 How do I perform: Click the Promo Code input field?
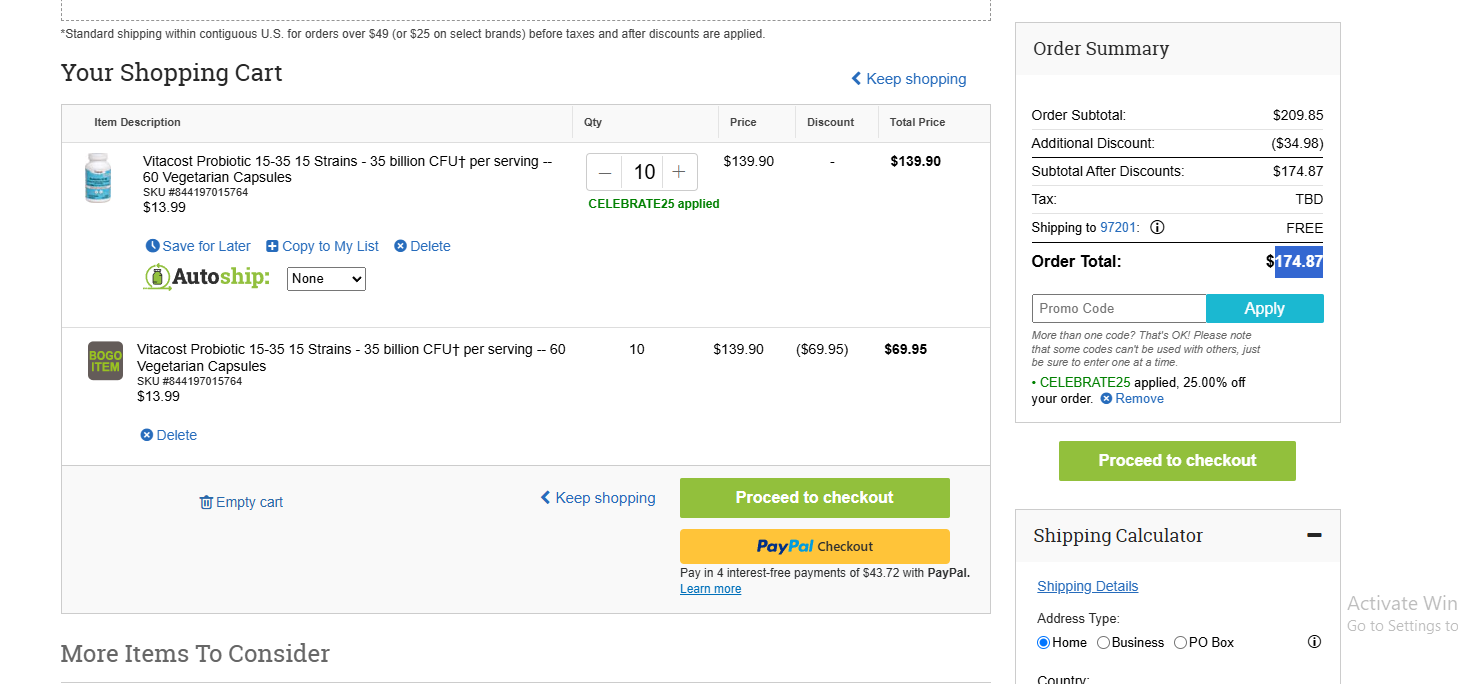click(x=1119, y=308)
